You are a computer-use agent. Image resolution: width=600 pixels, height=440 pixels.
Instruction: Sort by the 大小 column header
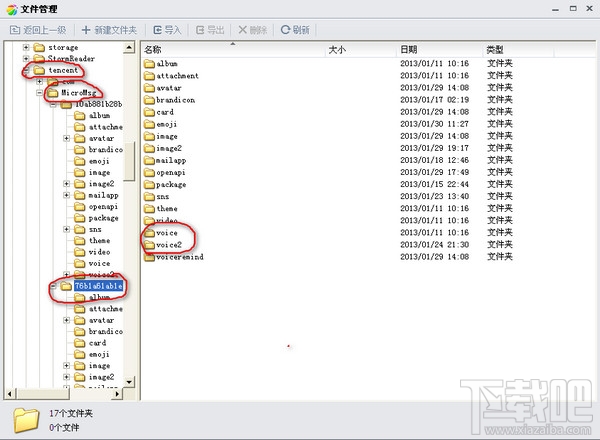(337, 49)
